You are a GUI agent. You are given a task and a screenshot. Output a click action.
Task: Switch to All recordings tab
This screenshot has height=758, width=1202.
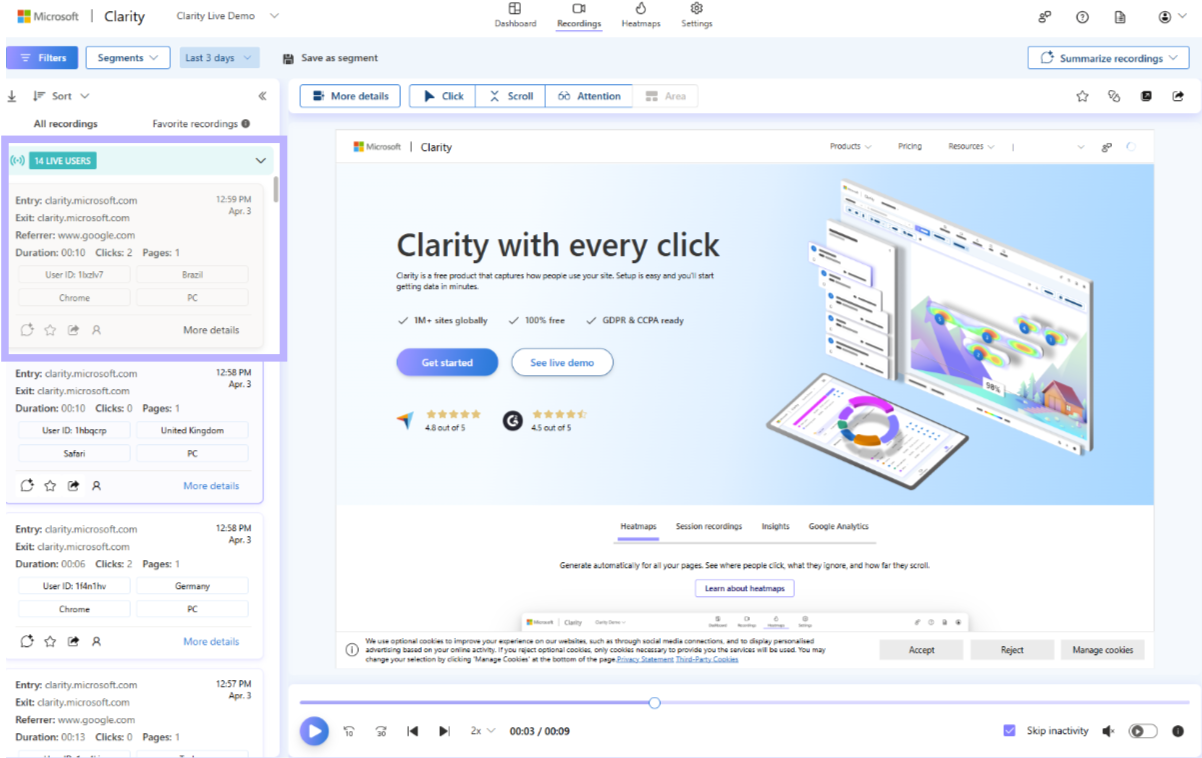click(66, 124)
